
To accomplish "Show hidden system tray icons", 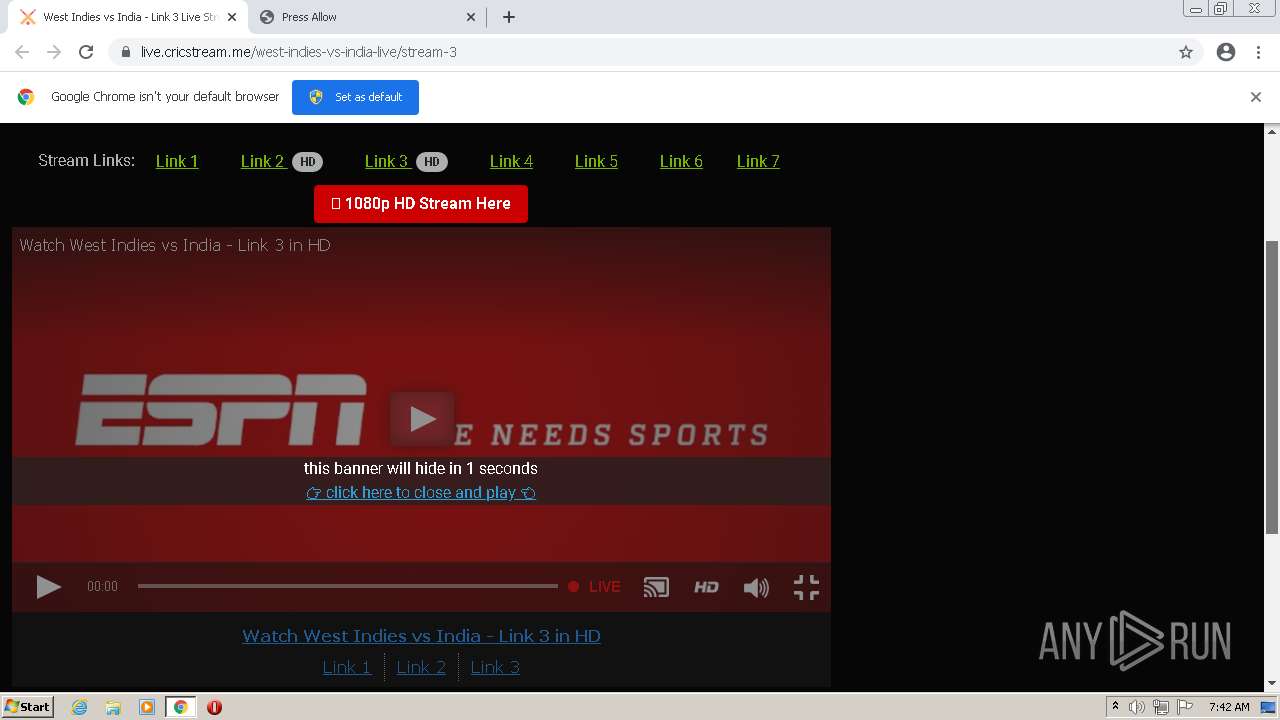I will pos(1115,707).
